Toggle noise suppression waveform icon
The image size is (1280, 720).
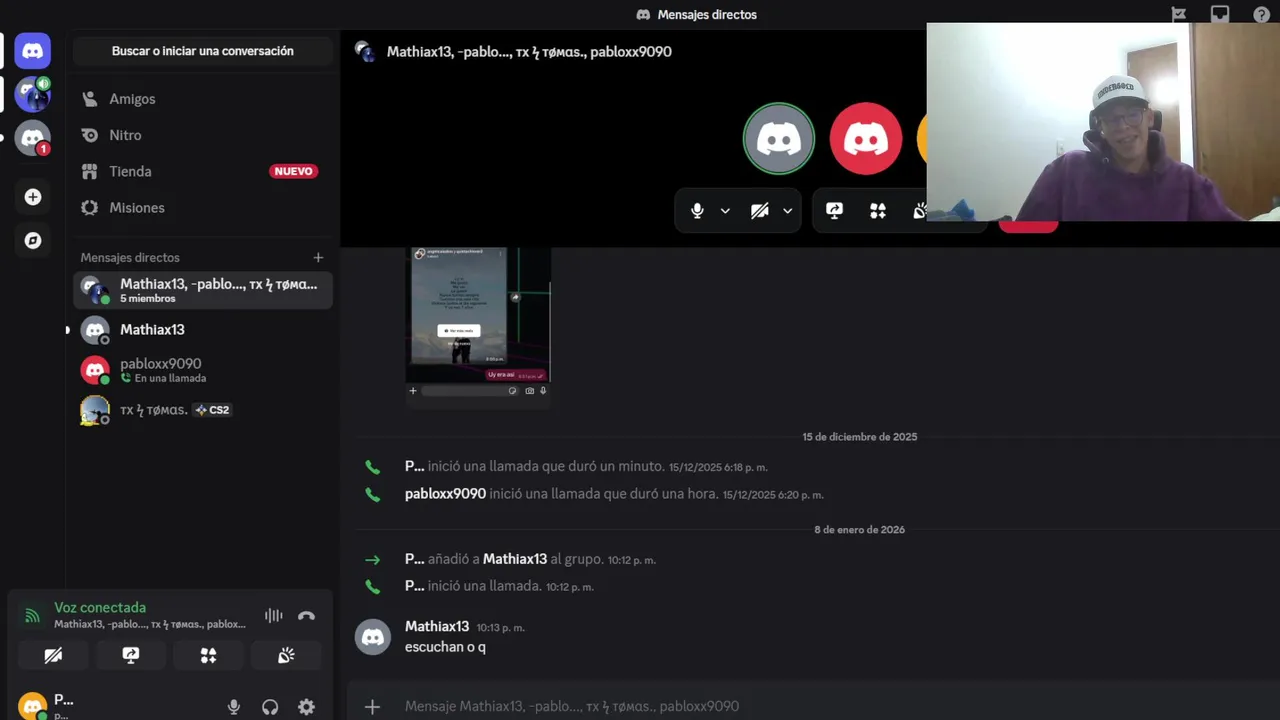[x=273, y=616]
